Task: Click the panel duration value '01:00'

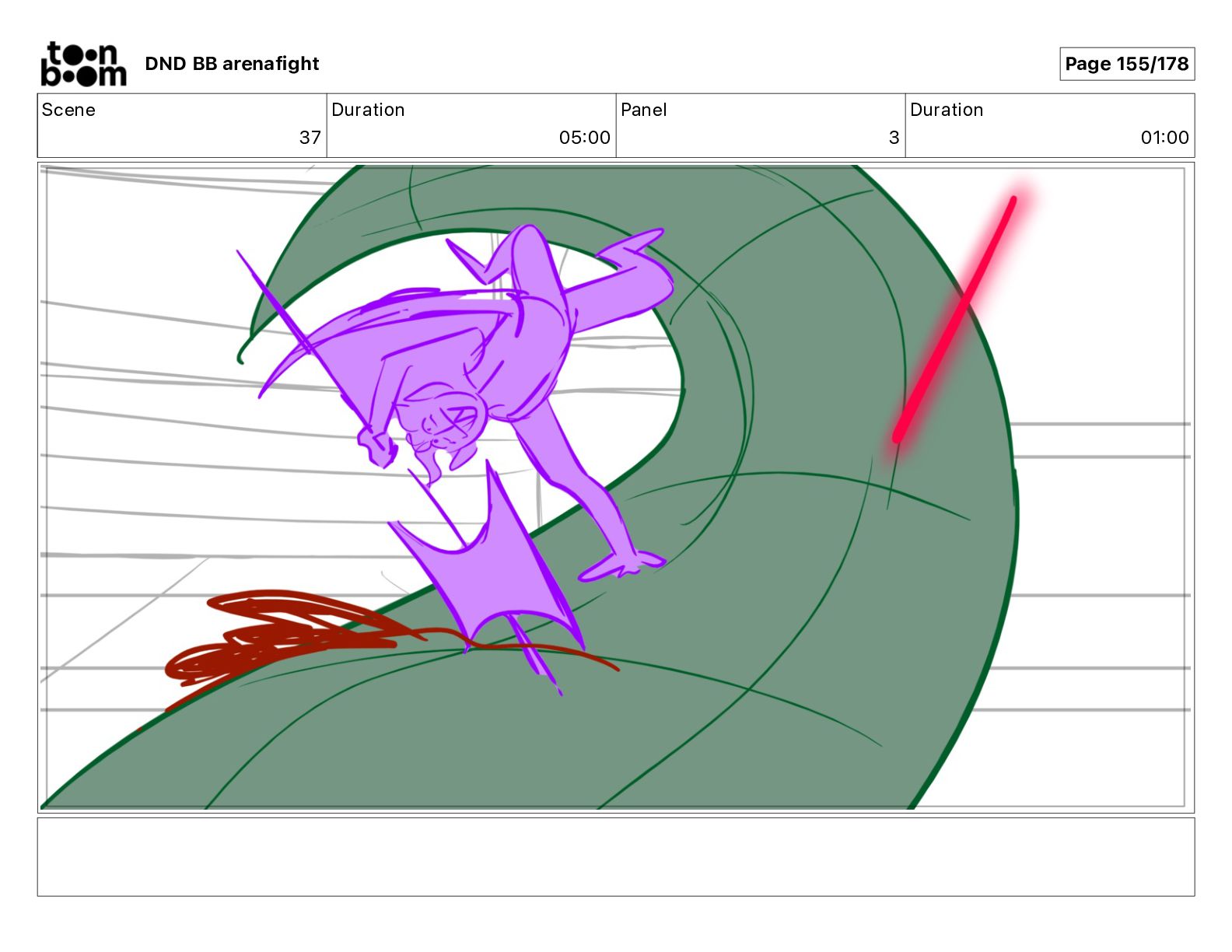Action: coord(1164,138)
